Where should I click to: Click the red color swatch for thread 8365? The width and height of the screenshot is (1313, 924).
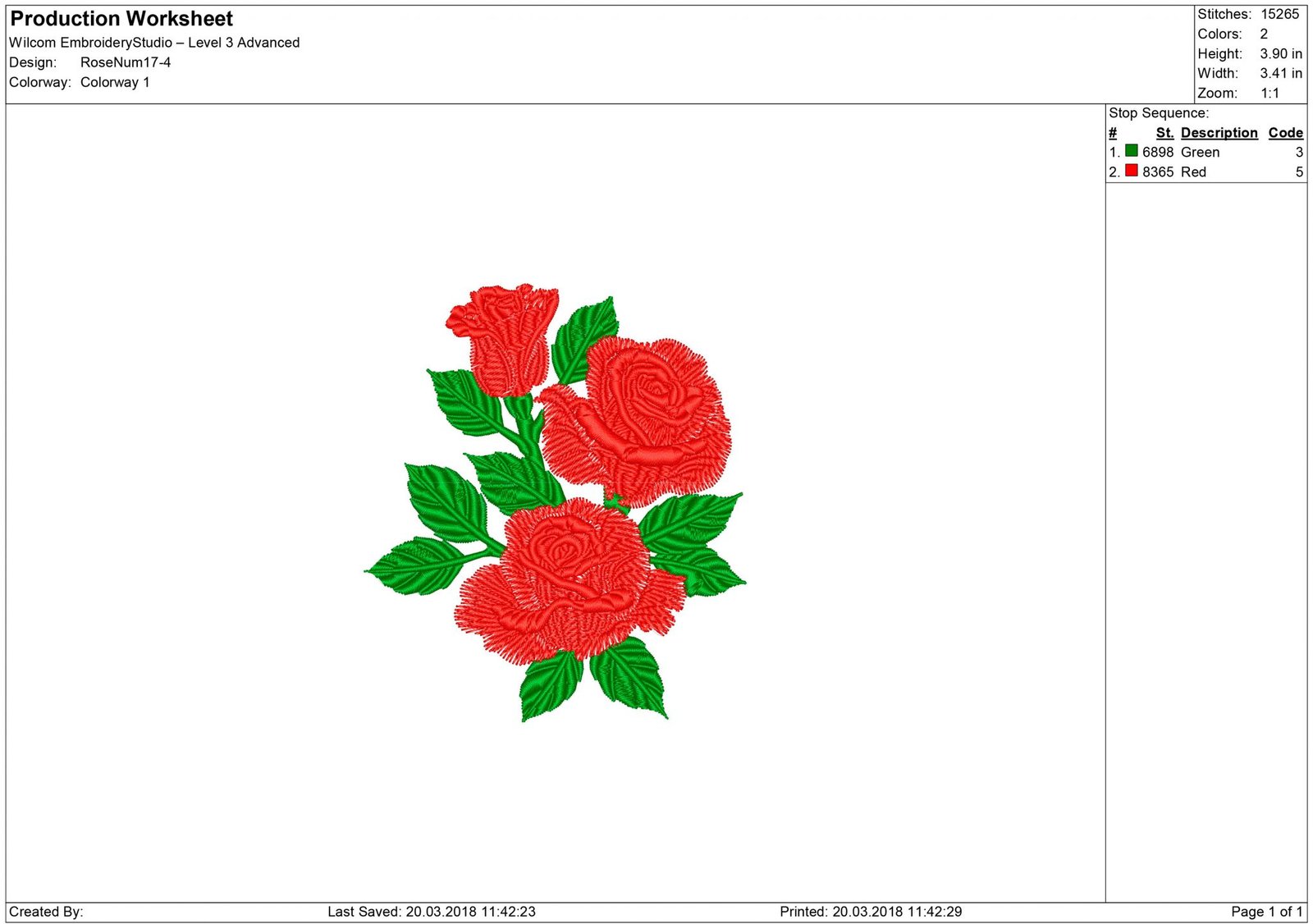1132,172
